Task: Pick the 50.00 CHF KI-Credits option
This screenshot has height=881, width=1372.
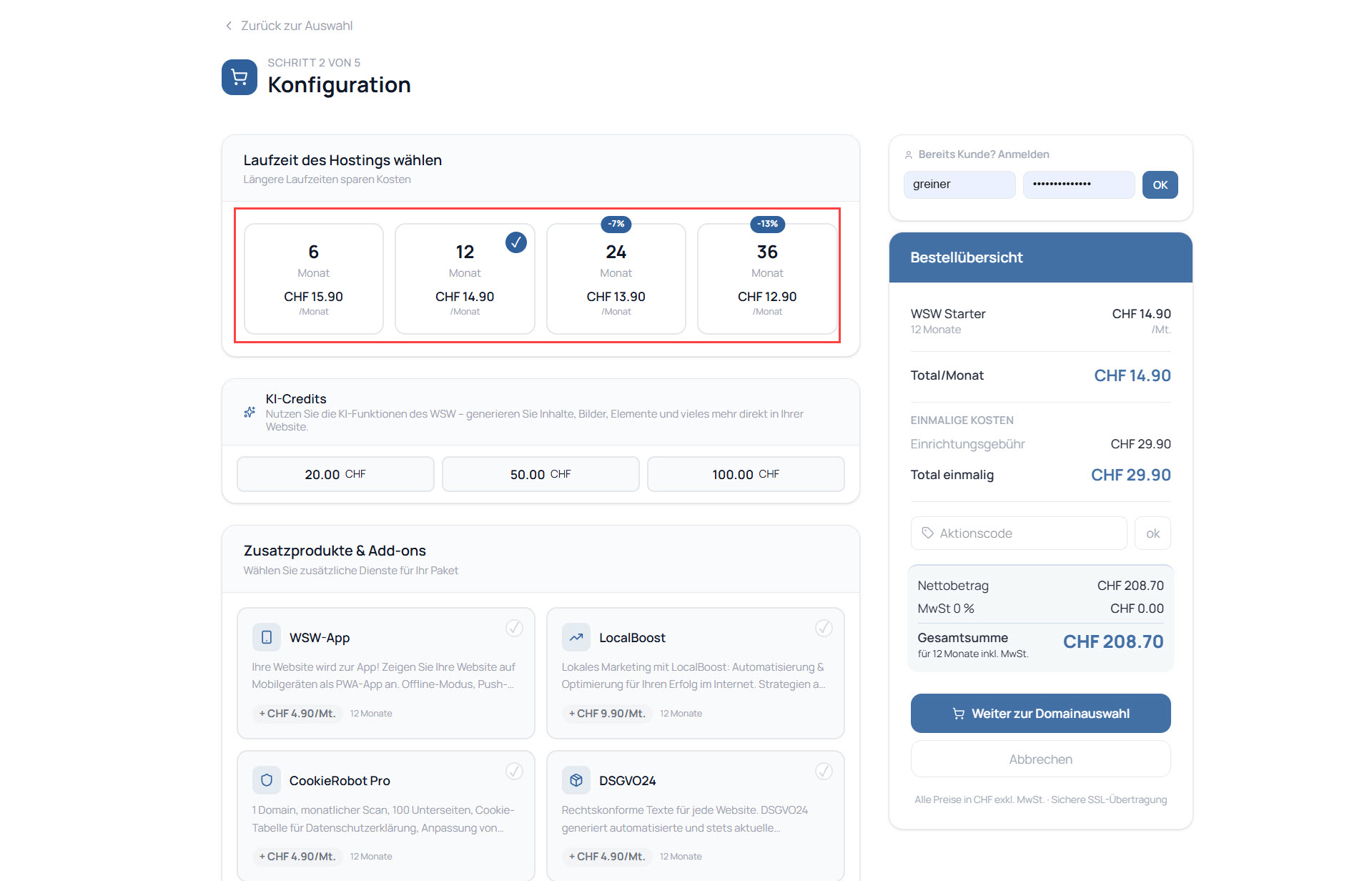Action: pos(540,474)
